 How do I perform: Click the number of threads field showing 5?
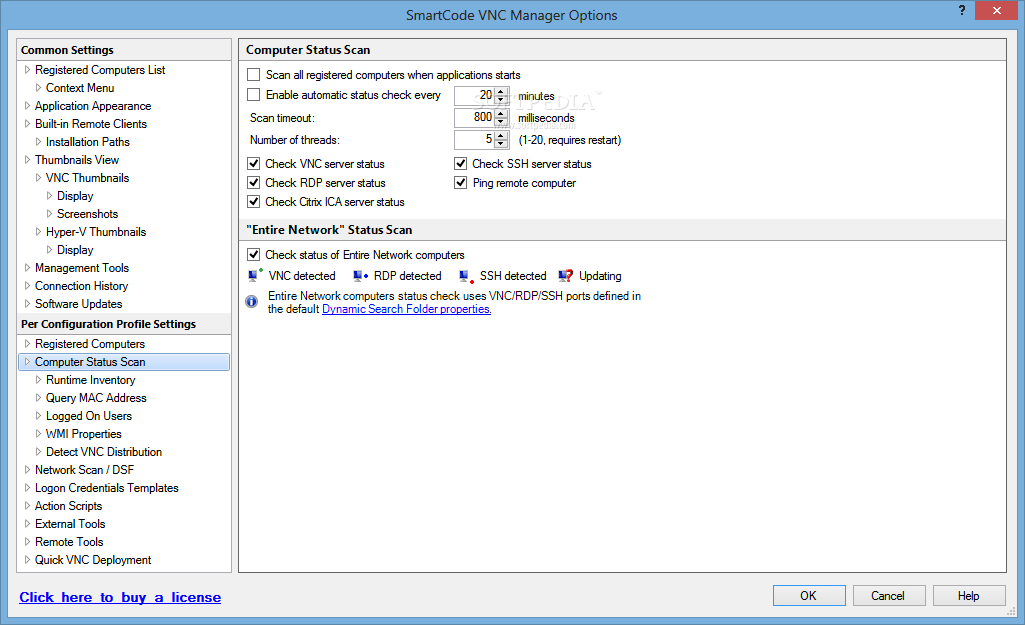475,139
